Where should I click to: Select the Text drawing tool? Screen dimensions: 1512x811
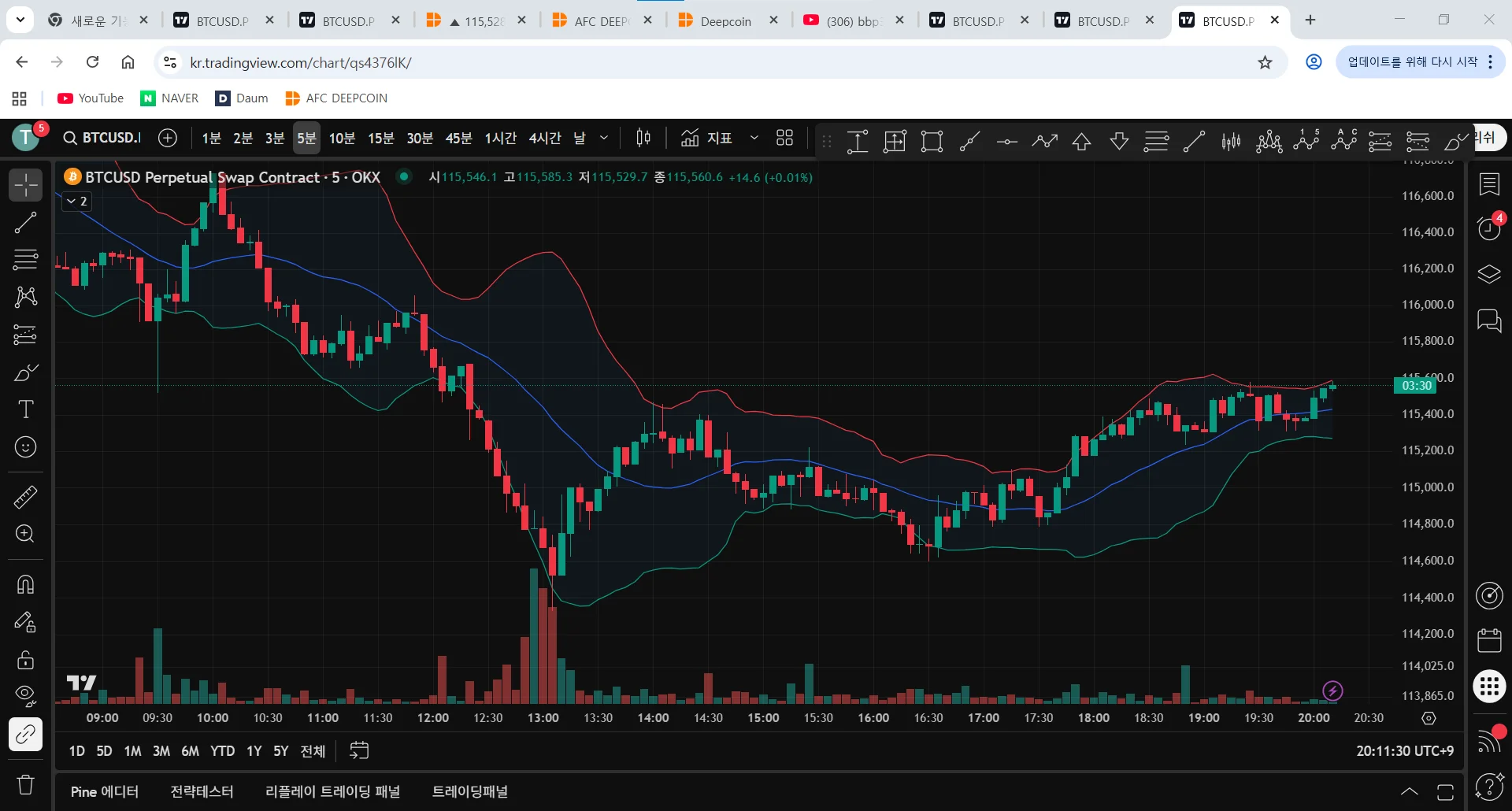[26, 409]
